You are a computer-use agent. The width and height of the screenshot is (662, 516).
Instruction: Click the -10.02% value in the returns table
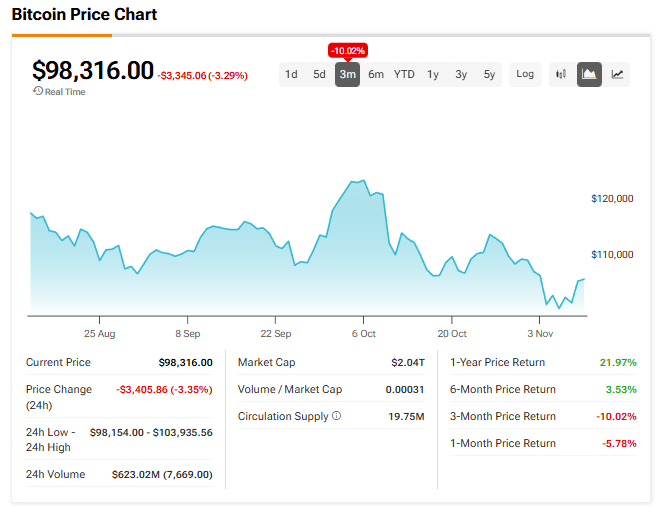point(616,416)
